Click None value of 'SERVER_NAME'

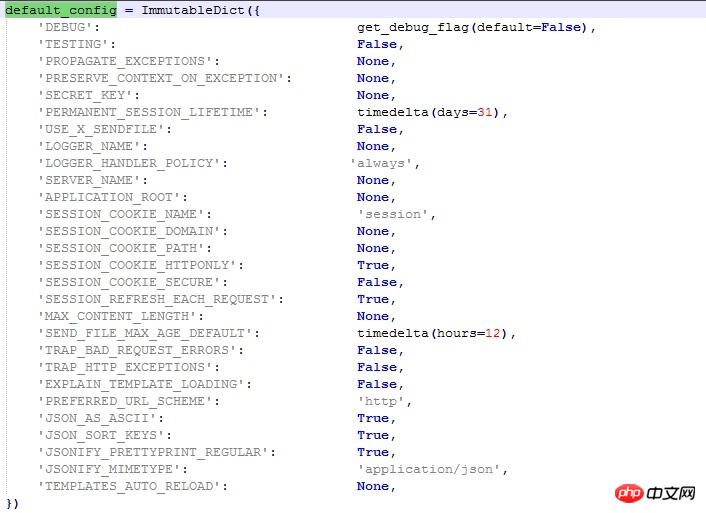[373, 180]
